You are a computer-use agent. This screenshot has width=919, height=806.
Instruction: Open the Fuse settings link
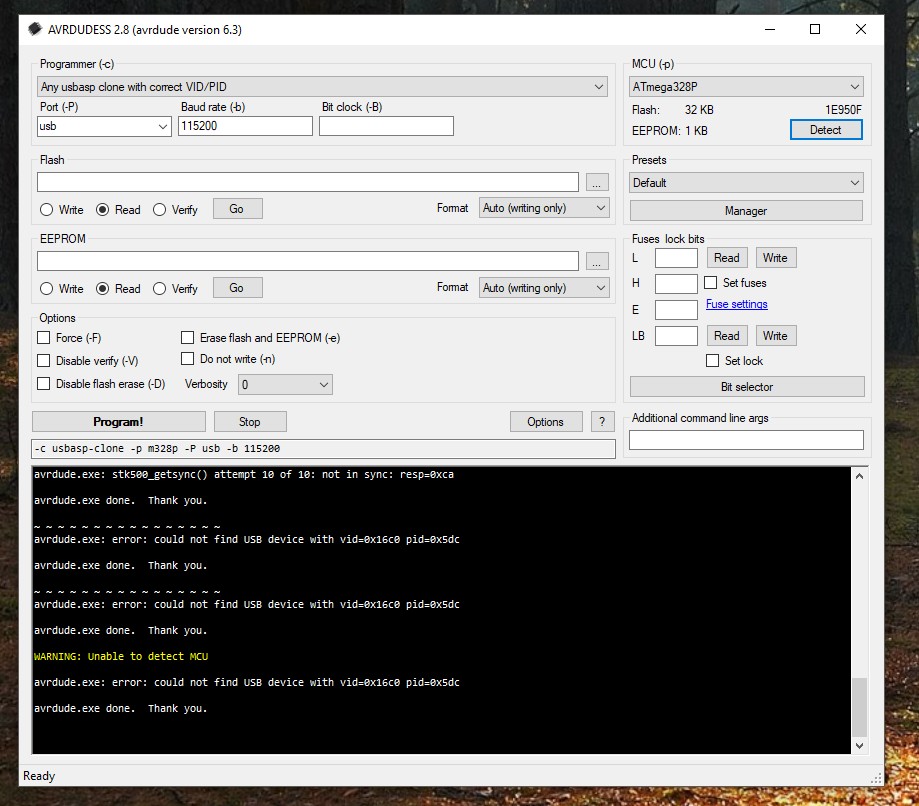click(737, 304)
